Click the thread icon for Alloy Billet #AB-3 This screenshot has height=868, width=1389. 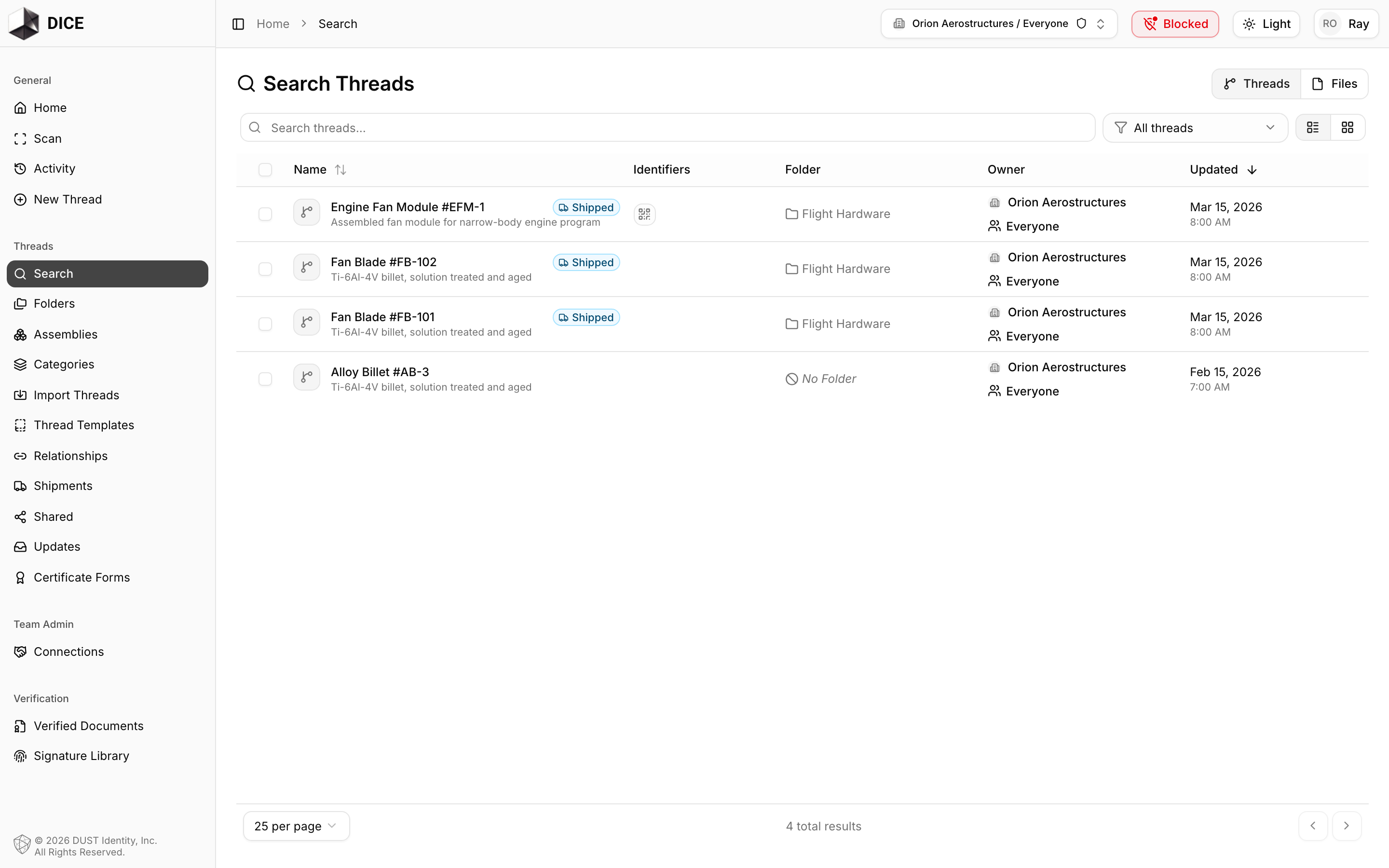tap(307, 378)
